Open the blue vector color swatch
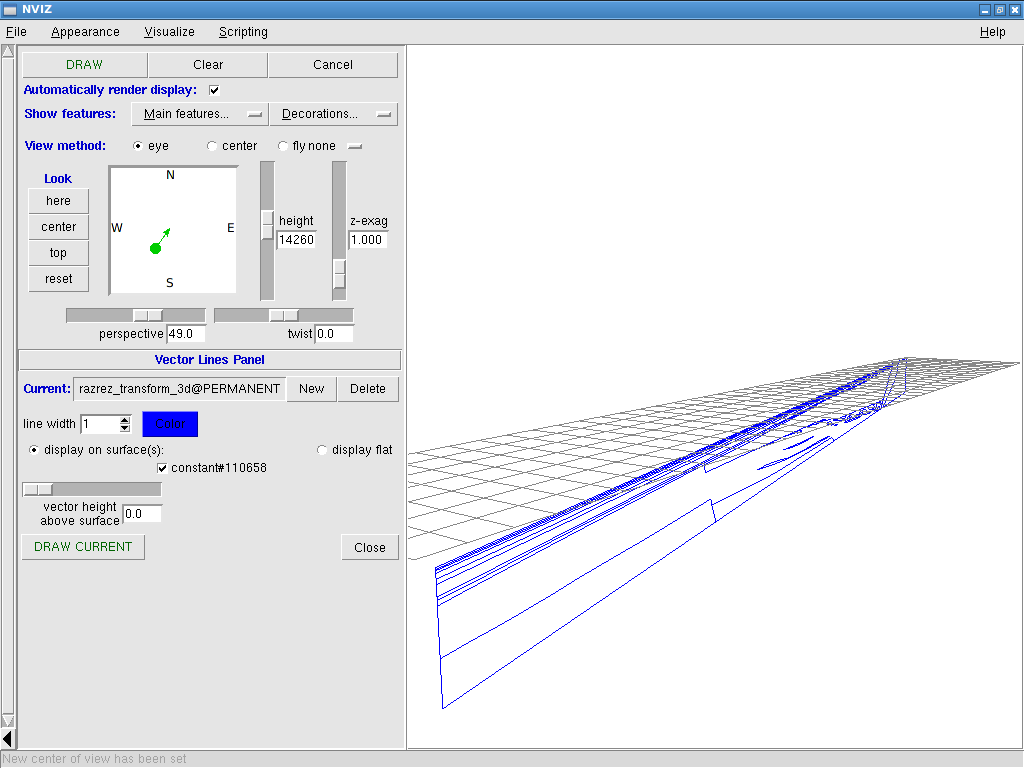This screenshot has height=768, width=1024. tap(170, 424)
